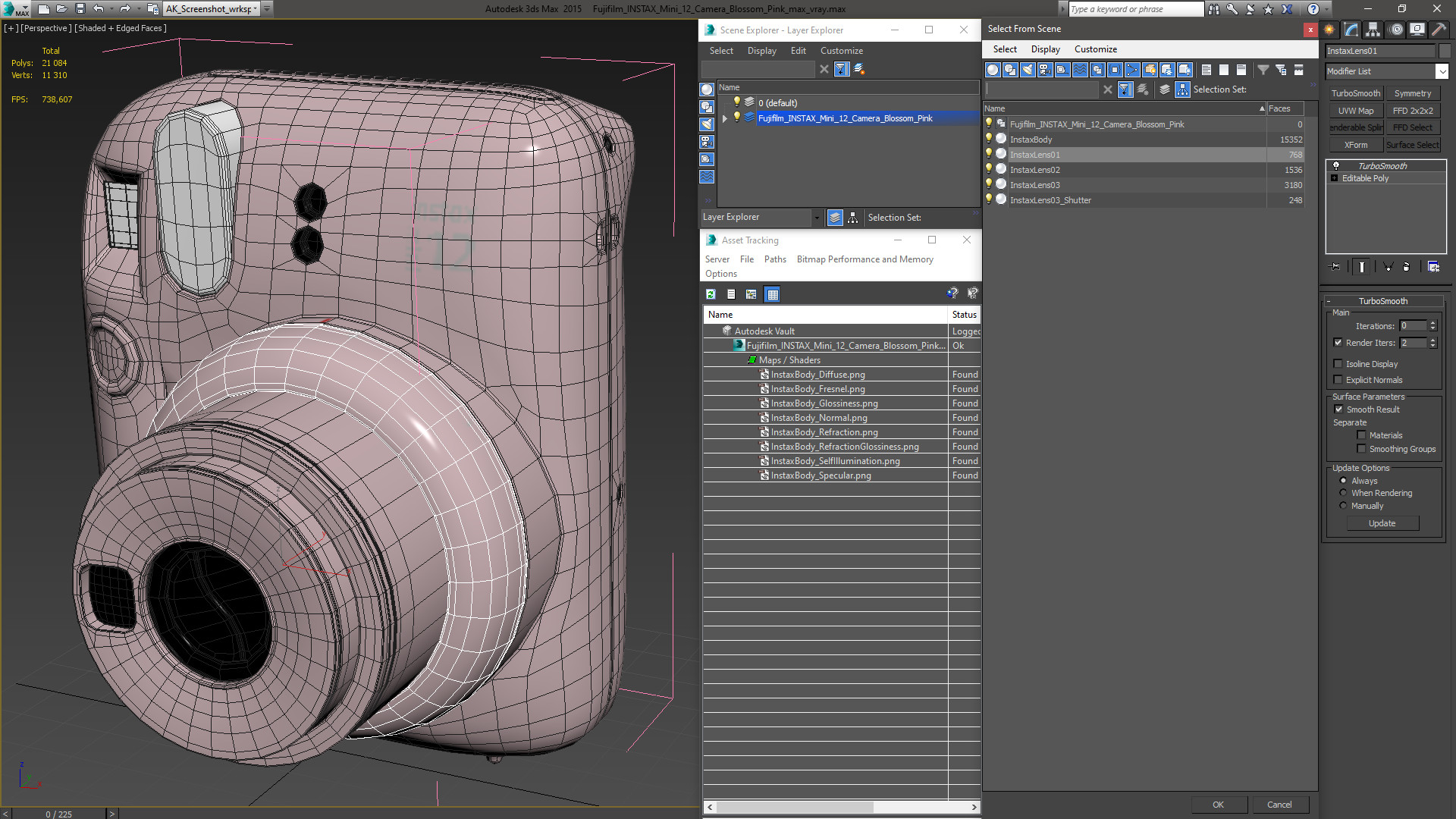
Task: Clear the Scene Explorer search with X icon
Action: [x=824, y=69]
